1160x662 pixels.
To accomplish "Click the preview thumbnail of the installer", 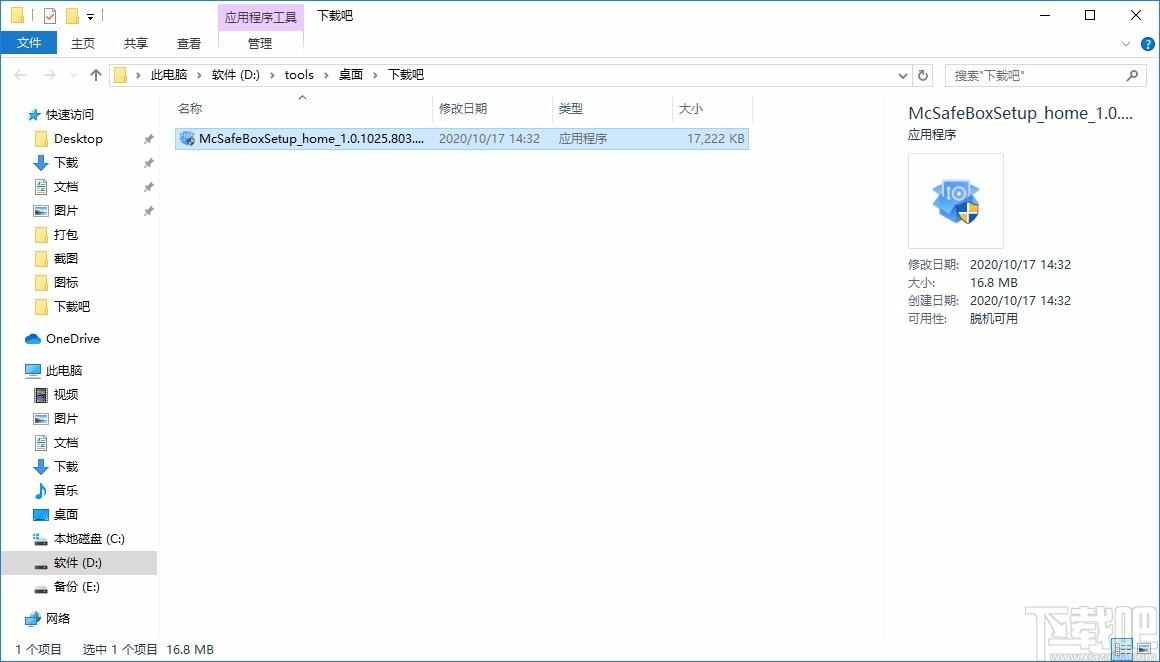I will (x=956, y=201).
